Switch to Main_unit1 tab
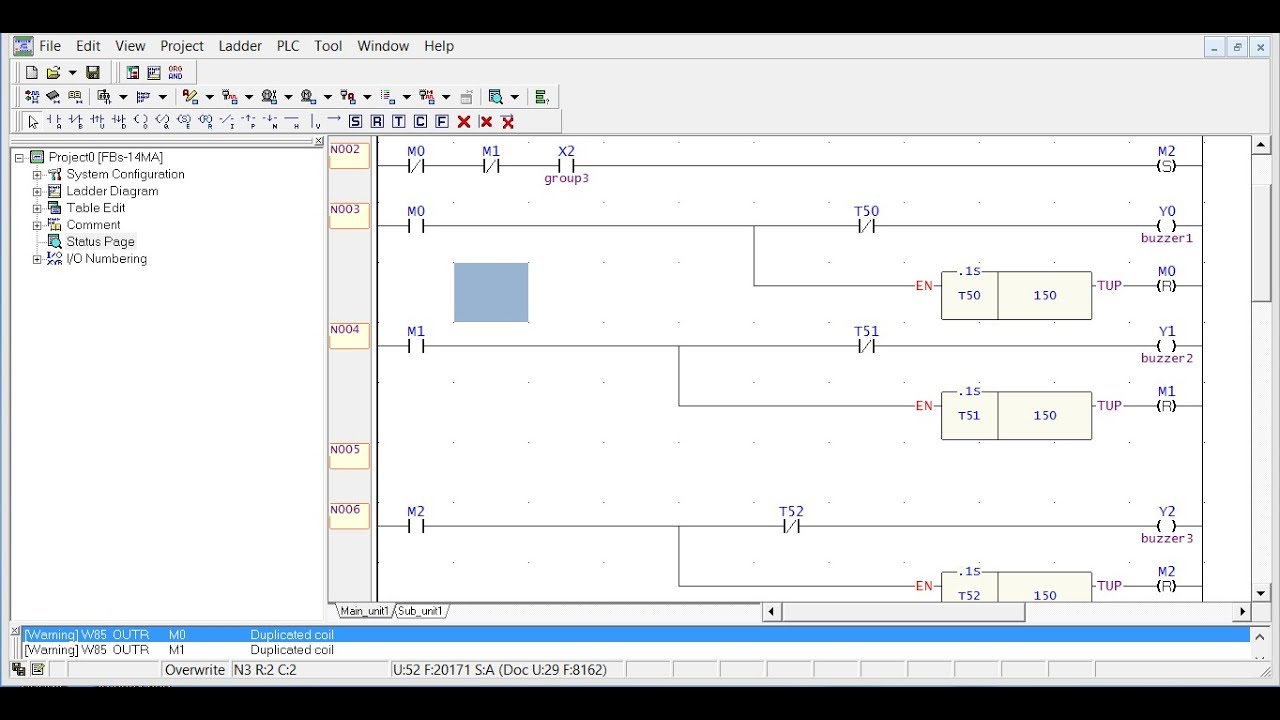 point(364,611)
